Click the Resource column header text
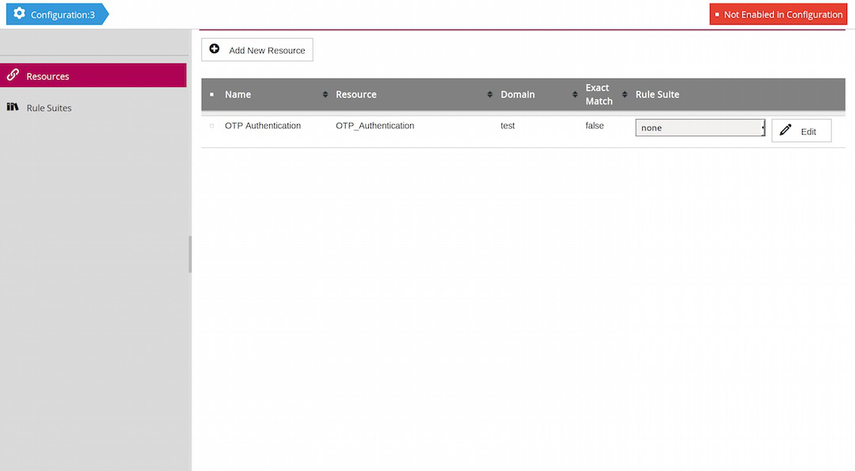 (x=356, y=94)
